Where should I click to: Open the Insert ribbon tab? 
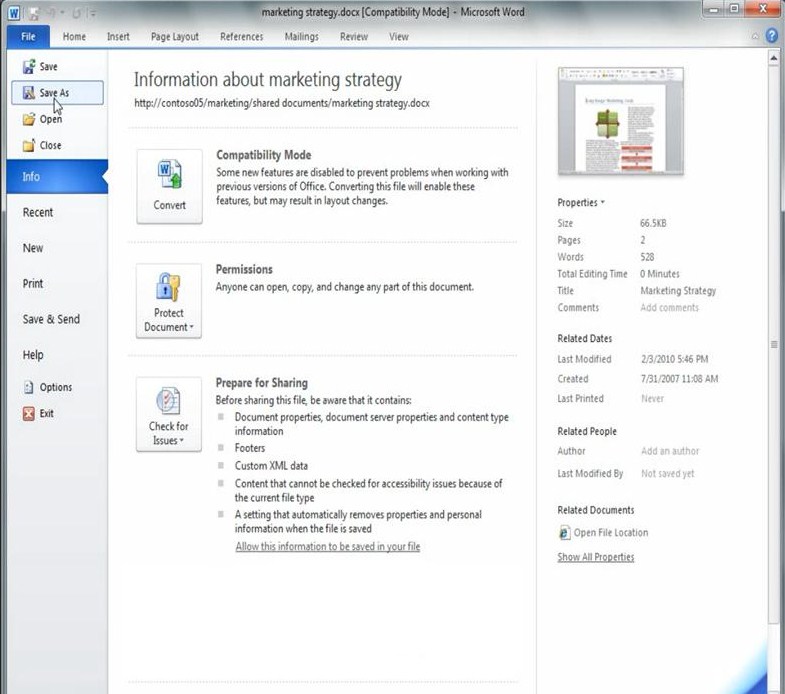coord(118,37)
